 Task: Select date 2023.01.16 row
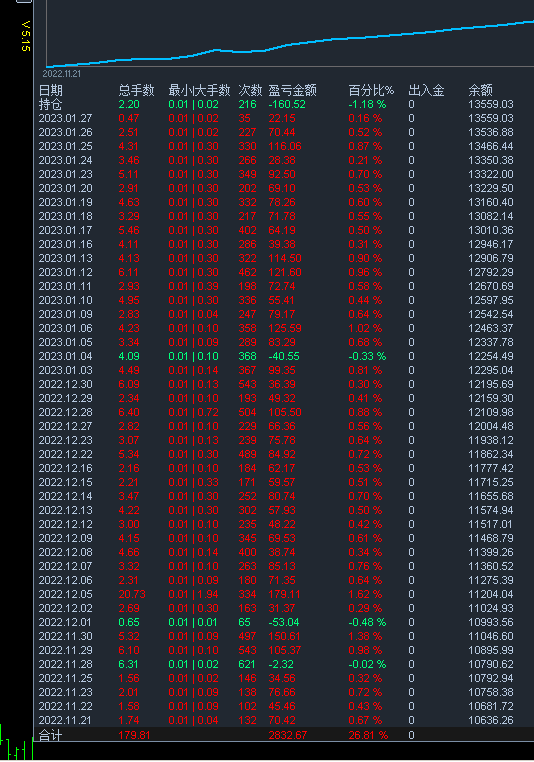tap(66, 244)
